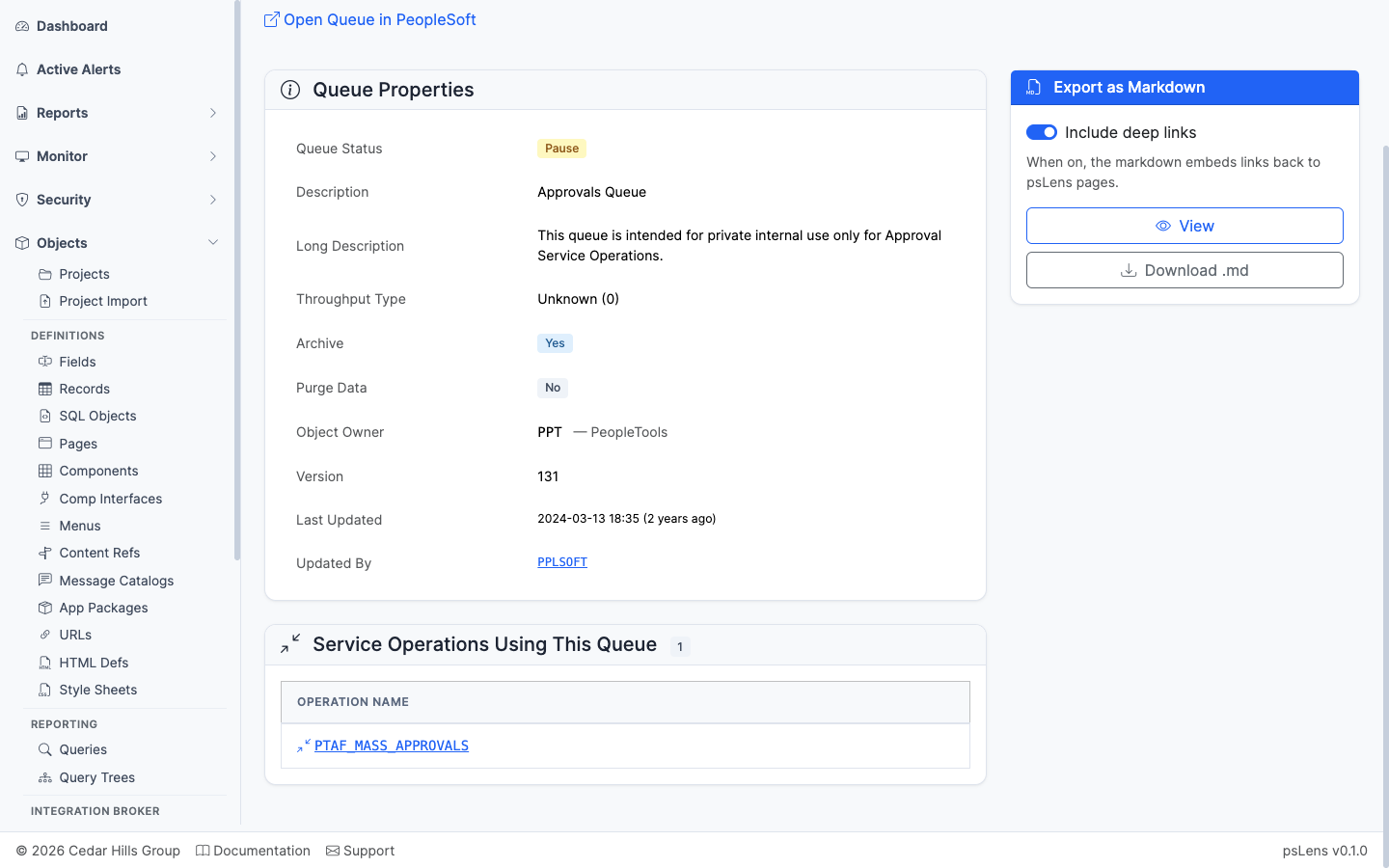This screenshot has height=868, width=1389.
Task: Click the Records table icon
Action: (44, 389)
